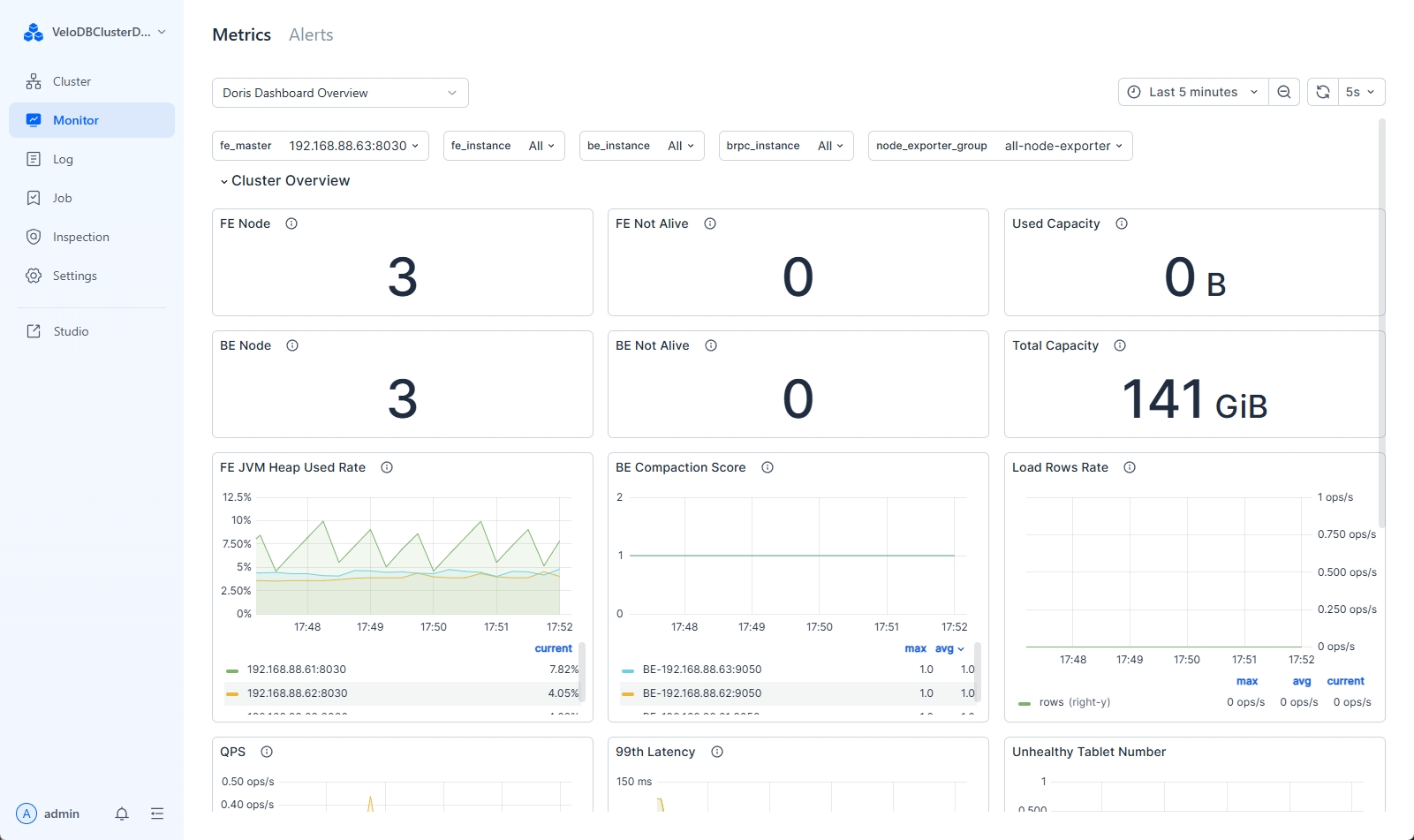Open the Inspection page in sidebar
The height and width of the screenshot is (840, 1414).
click(x=80, y=237)
